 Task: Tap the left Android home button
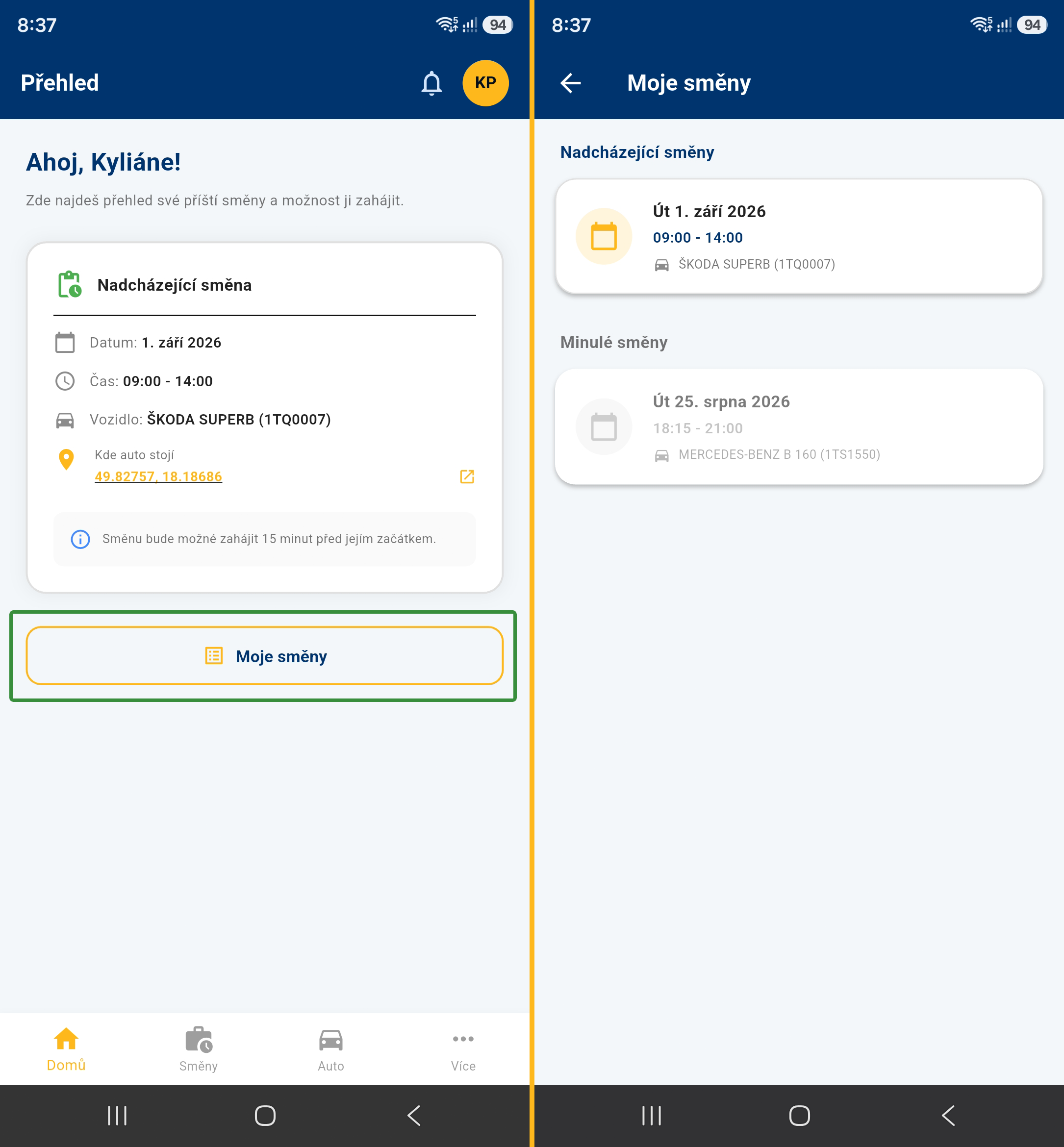tap(265, 1115)
